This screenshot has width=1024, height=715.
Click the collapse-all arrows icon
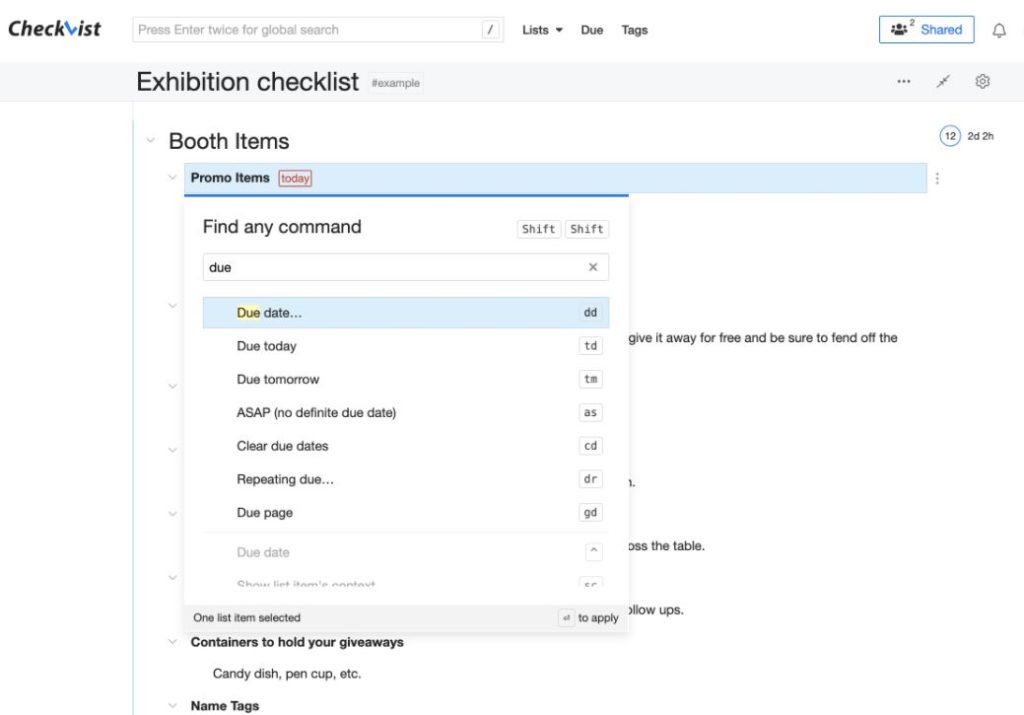coord(943,81)
